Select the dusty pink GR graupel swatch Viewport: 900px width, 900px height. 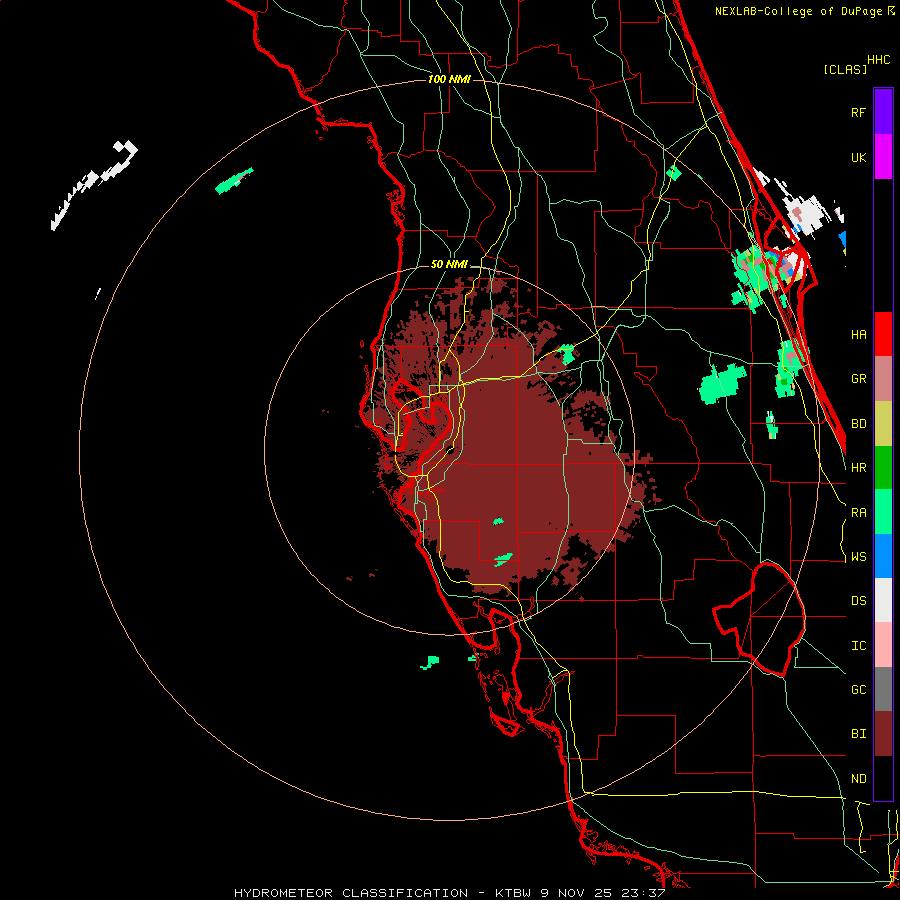tap(883, 379)
